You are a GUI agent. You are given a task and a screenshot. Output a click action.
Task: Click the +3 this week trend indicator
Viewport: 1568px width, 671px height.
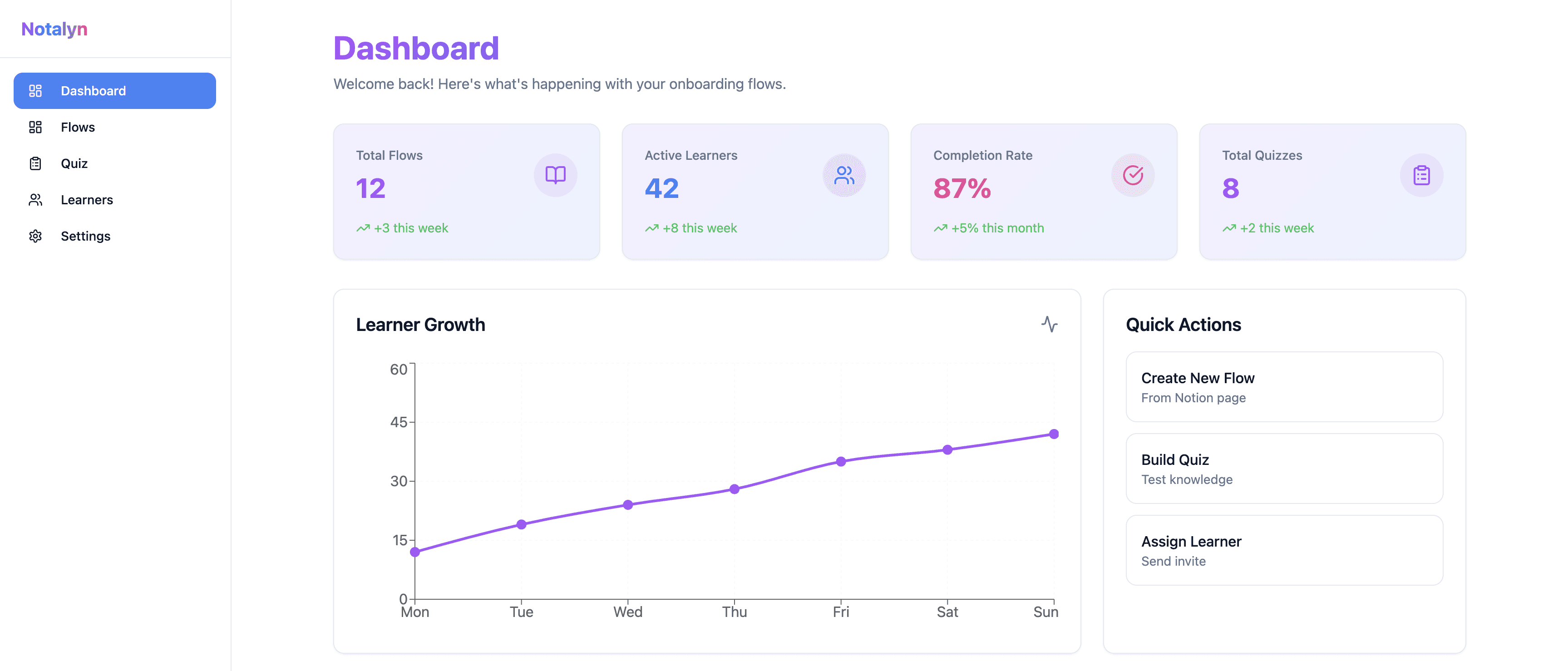click(x=402, y=228)
